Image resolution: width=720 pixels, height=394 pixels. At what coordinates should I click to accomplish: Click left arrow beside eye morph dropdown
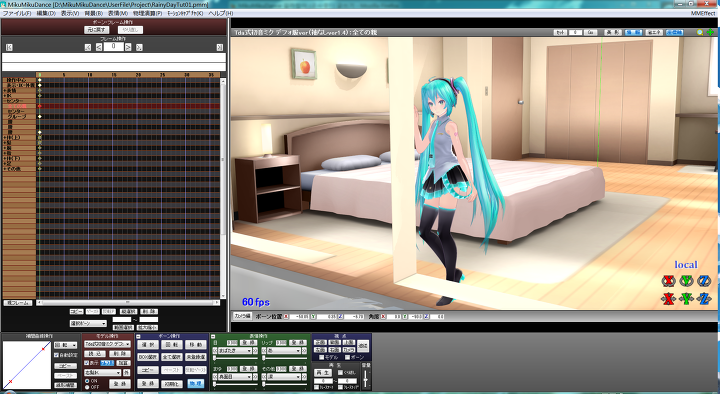[215, 351]
